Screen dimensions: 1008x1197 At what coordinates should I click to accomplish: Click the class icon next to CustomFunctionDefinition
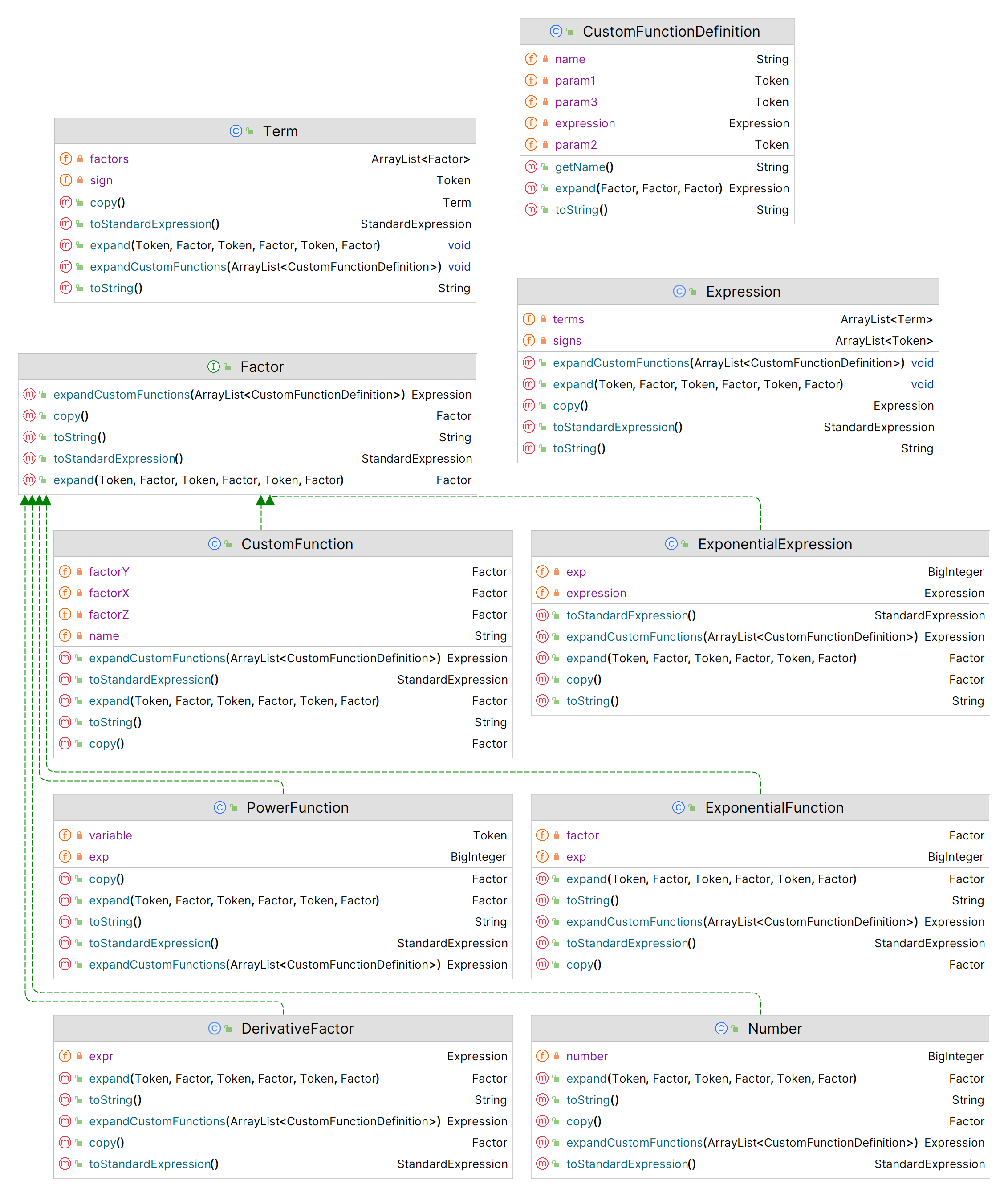coord(556,32)
